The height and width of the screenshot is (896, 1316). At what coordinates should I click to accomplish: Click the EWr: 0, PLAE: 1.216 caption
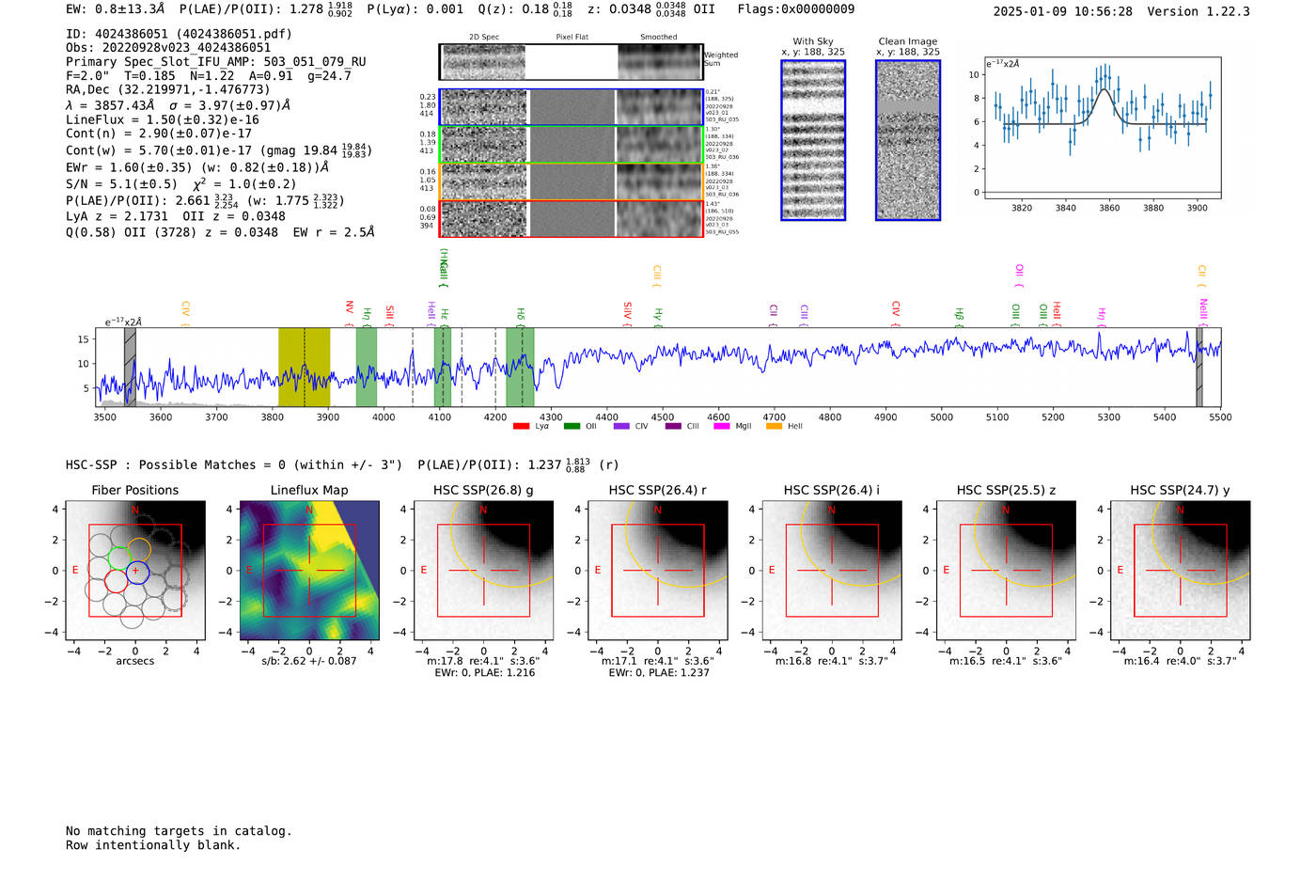point(483,673)
